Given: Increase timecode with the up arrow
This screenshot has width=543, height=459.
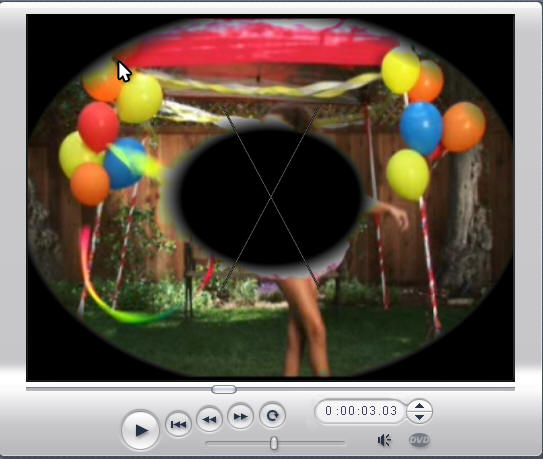Looking at the screenshot, I should tap(419, 406).
